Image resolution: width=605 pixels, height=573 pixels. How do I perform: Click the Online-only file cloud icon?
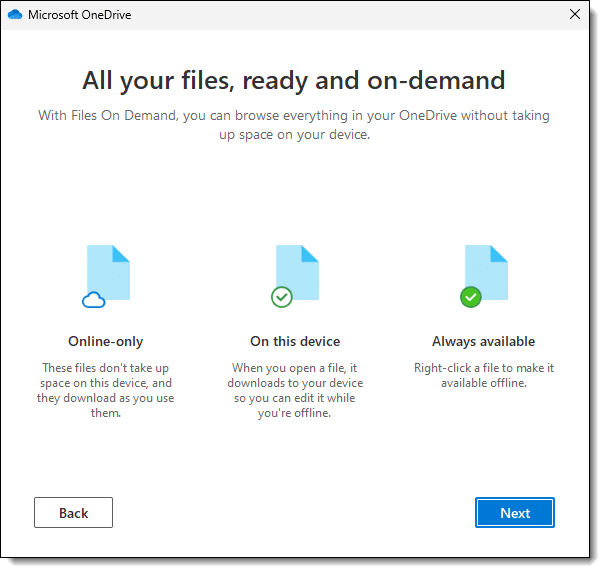pyautogui.click(x=106, y=276)
